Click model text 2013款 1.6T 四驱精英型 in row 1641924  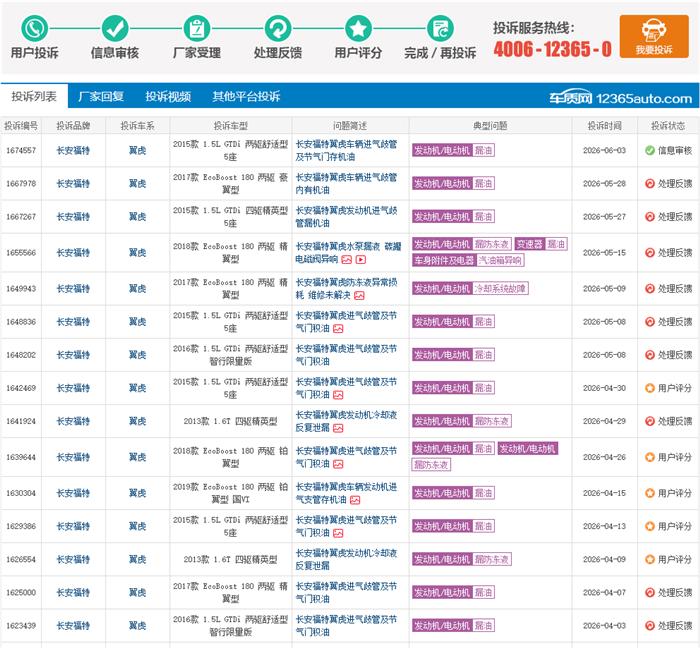[x=230, y=421]
